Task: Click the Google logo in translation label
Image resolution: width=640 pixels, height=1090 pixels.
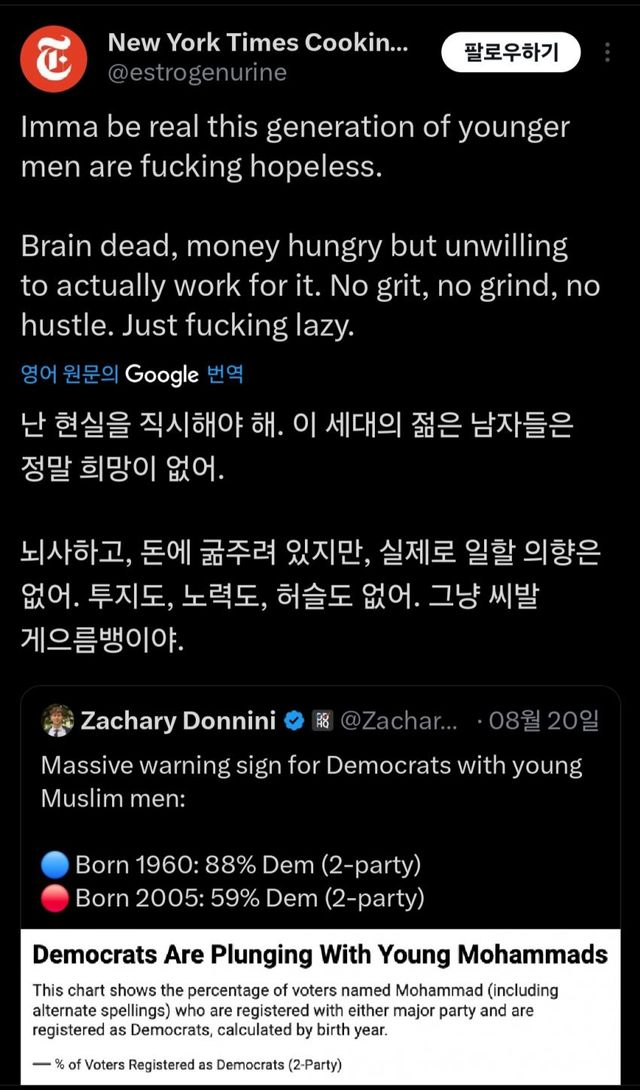Action: pos(162,375)
